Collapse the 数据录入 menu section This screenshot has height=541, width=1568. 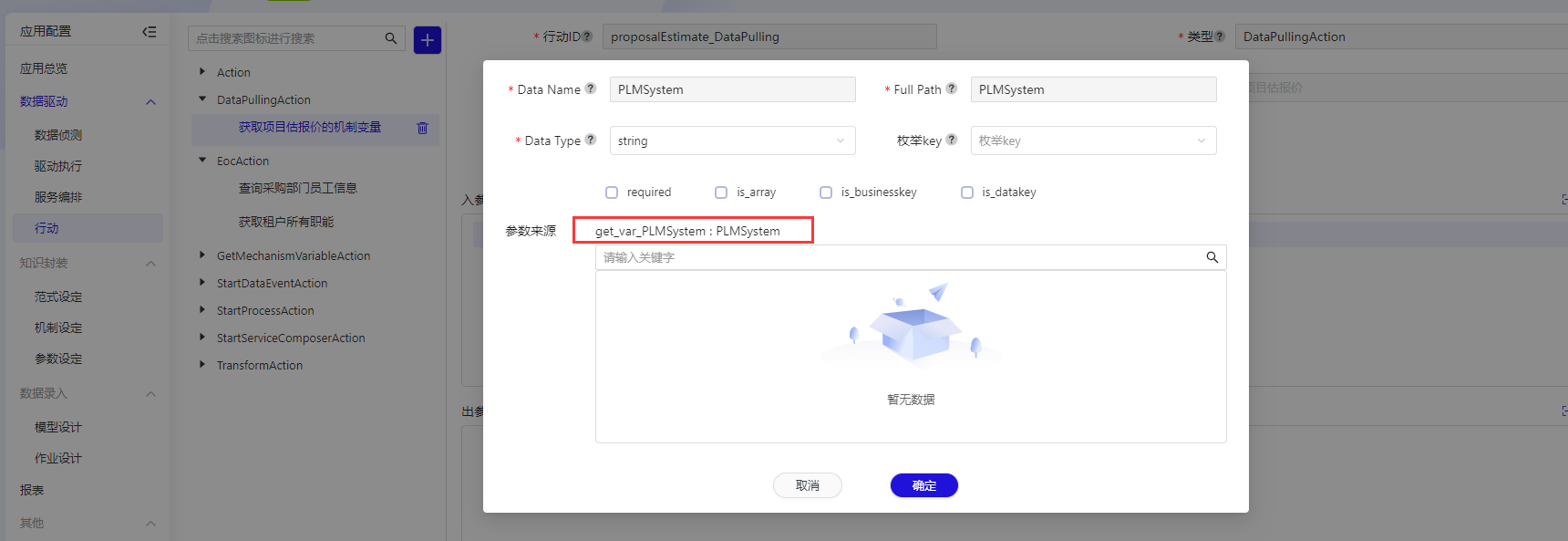click(151, 394)
